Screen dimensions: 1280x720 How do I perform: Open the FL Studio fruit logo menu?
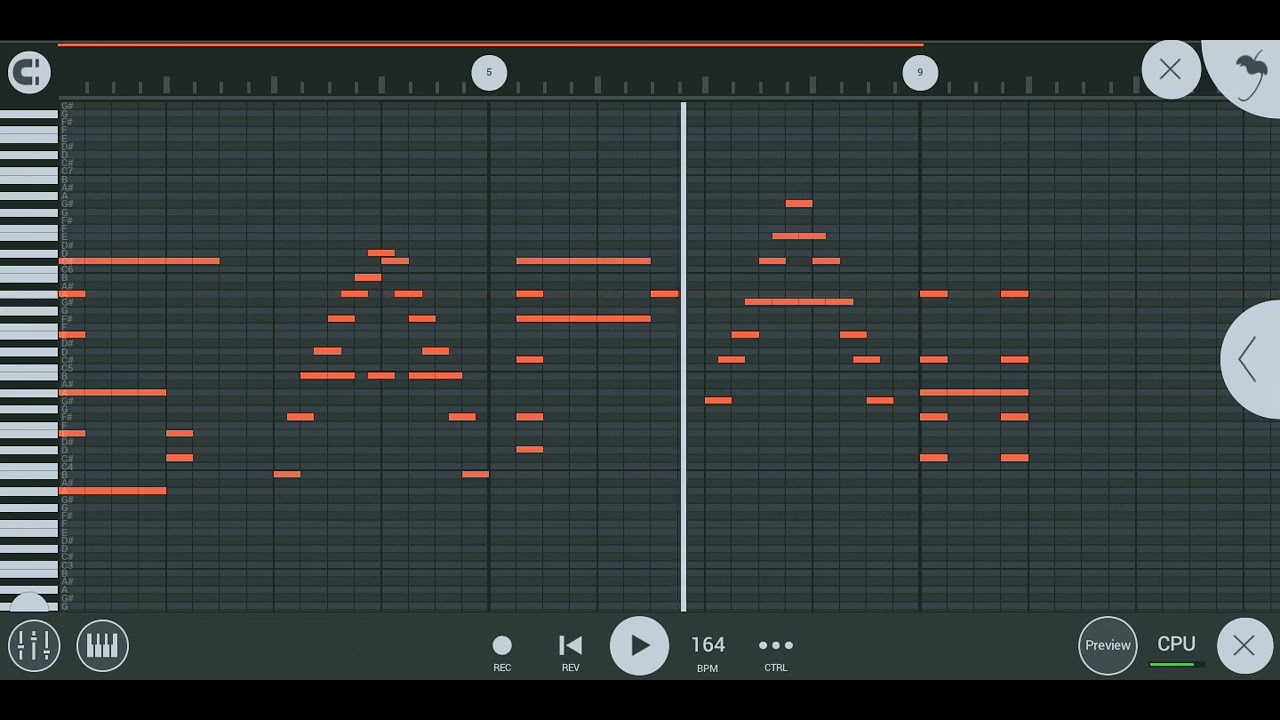(x=1249, y=75)
